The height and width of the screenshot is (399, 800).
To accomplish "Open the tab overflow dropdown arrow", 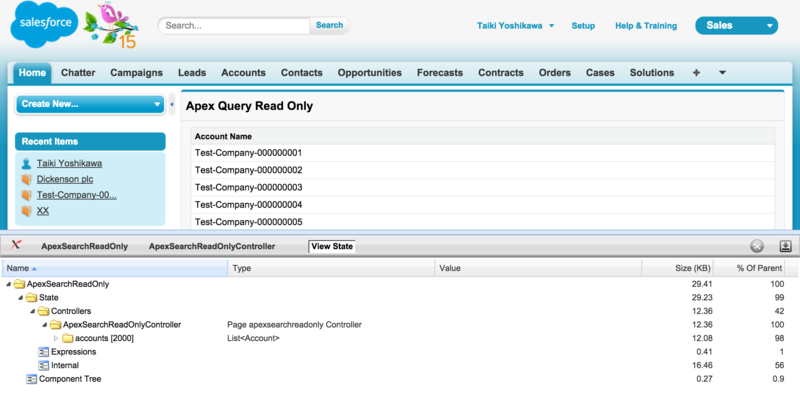I will tap(722, 73).
